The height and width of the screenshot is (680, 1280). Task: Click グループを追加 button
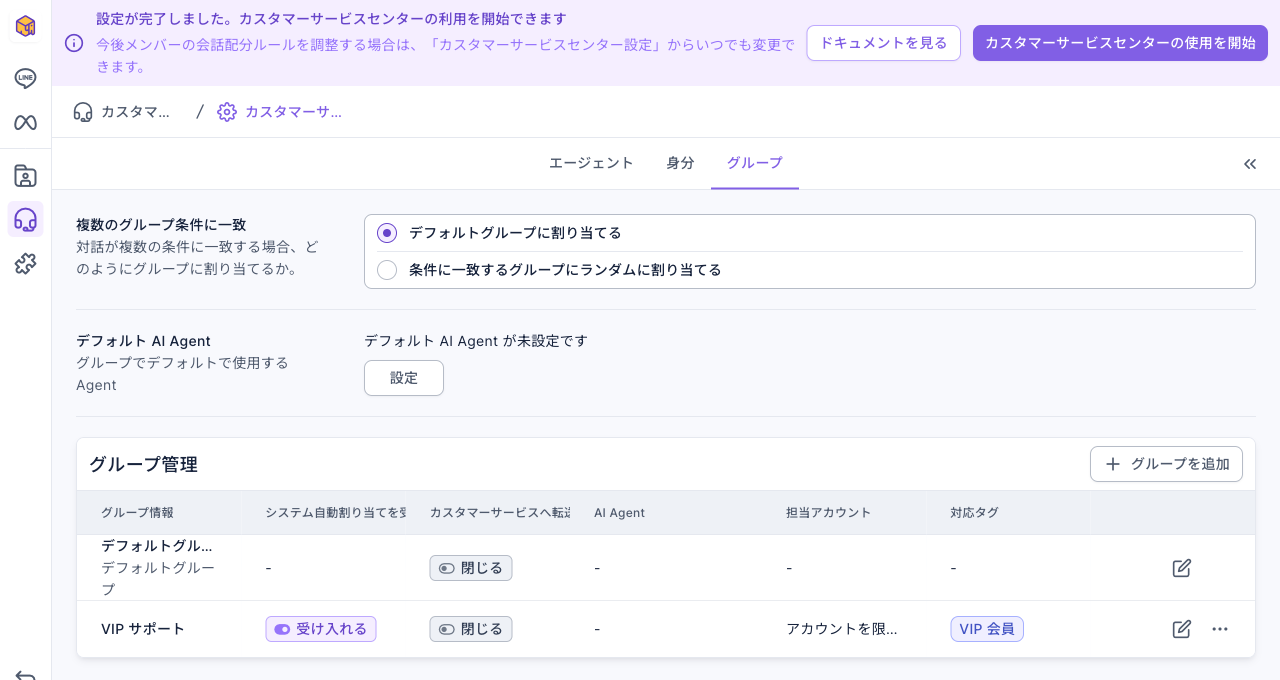point(1166,464)
